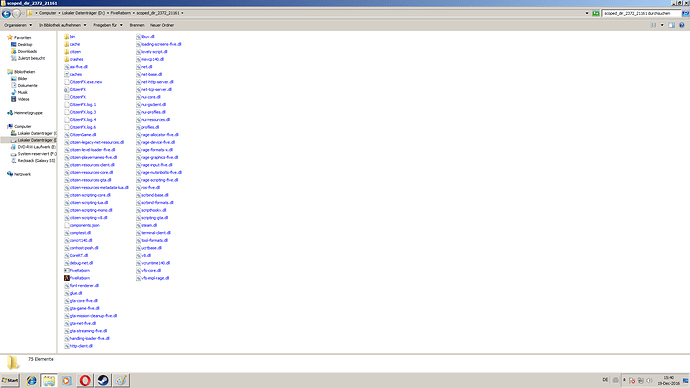
Task: Open Windows Explorer taskbar icon
Action: point(49,381)
